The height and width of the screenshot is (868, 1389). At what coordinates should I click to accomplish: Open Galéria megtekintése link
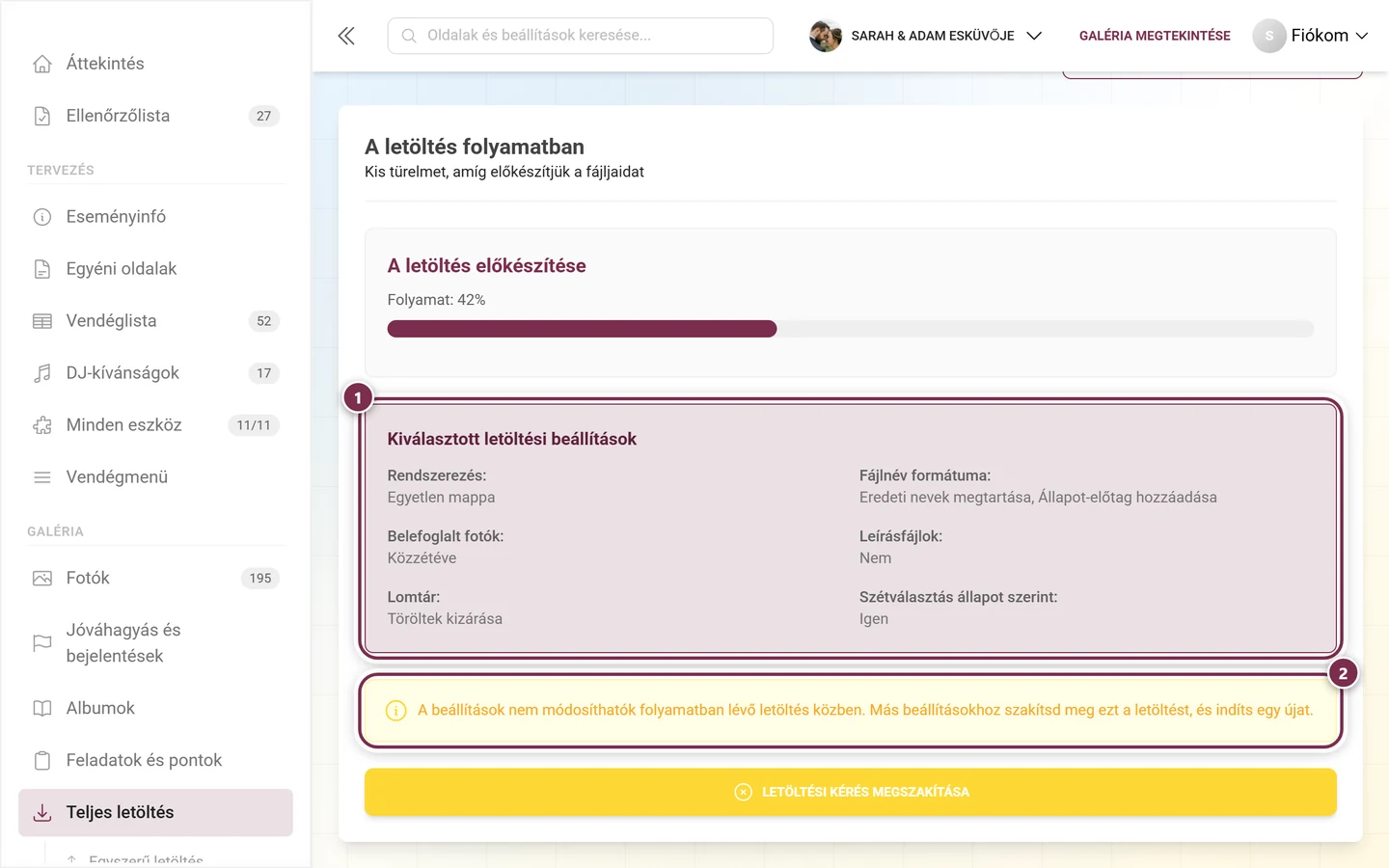click(1155, 36)
